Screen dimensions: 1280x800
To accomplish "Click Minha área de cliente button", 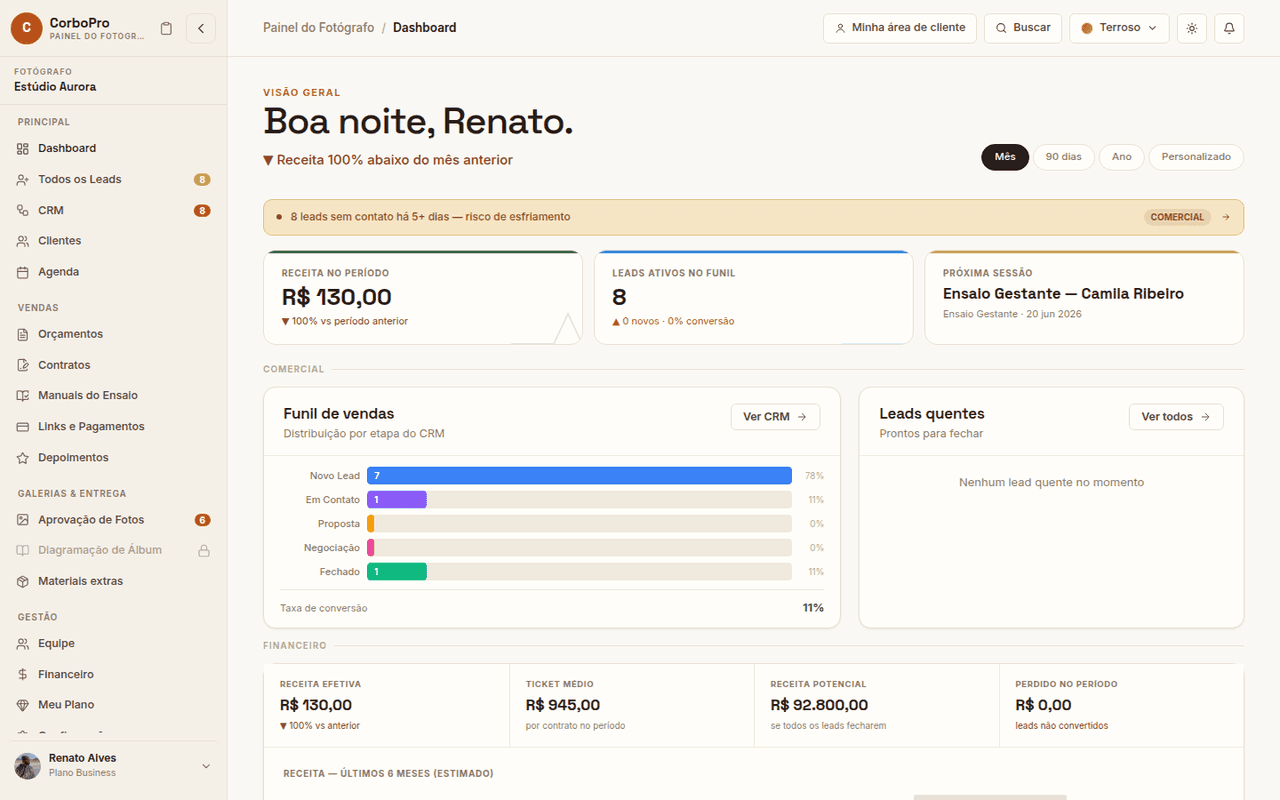I will (900, 28).
